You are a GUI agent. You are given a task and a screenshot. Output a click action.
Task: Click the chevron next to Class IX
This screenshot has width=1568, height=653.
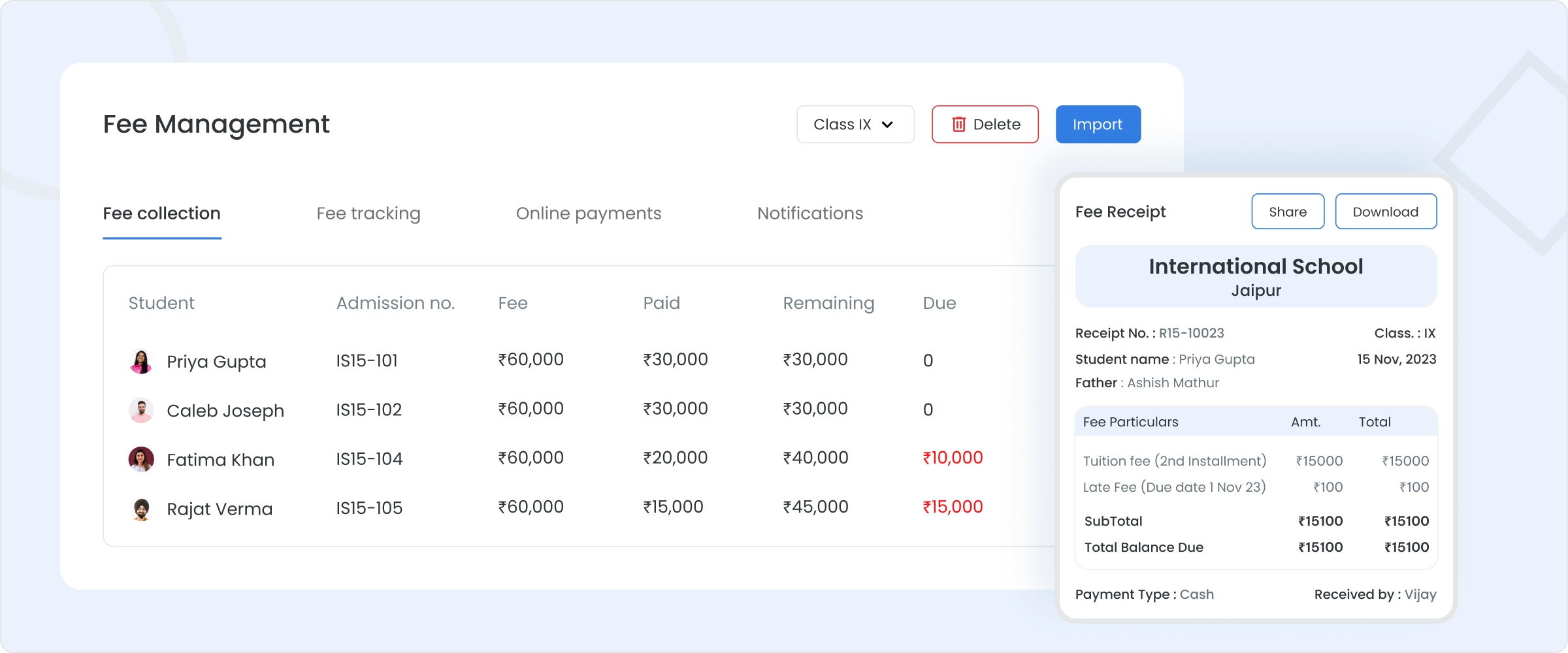coord(887,124)
